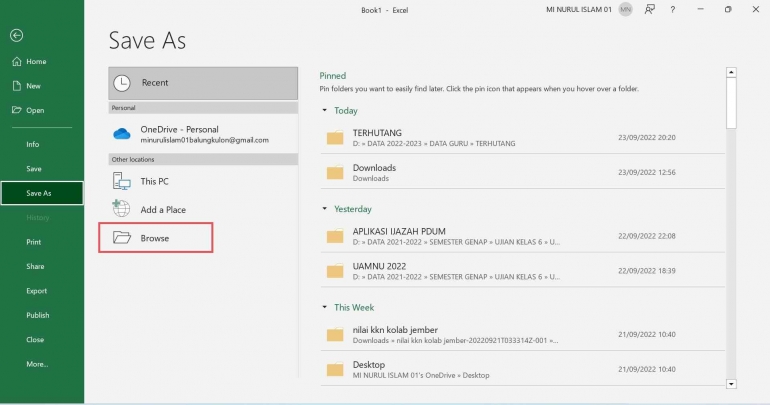This screenshot has height=405, width=770.
Task: Collapse the Today group
Action: point(324,110)
